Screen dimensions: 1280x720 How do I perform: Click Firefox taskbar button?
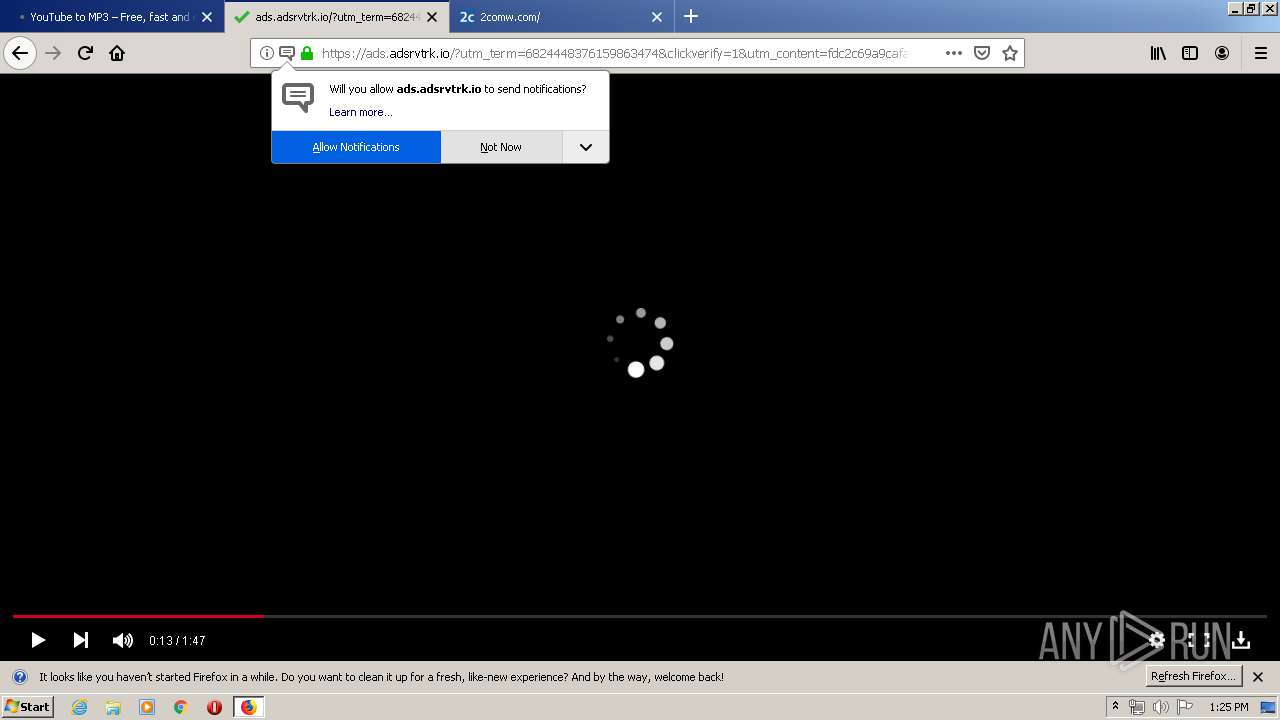click(x=248, y=707)
